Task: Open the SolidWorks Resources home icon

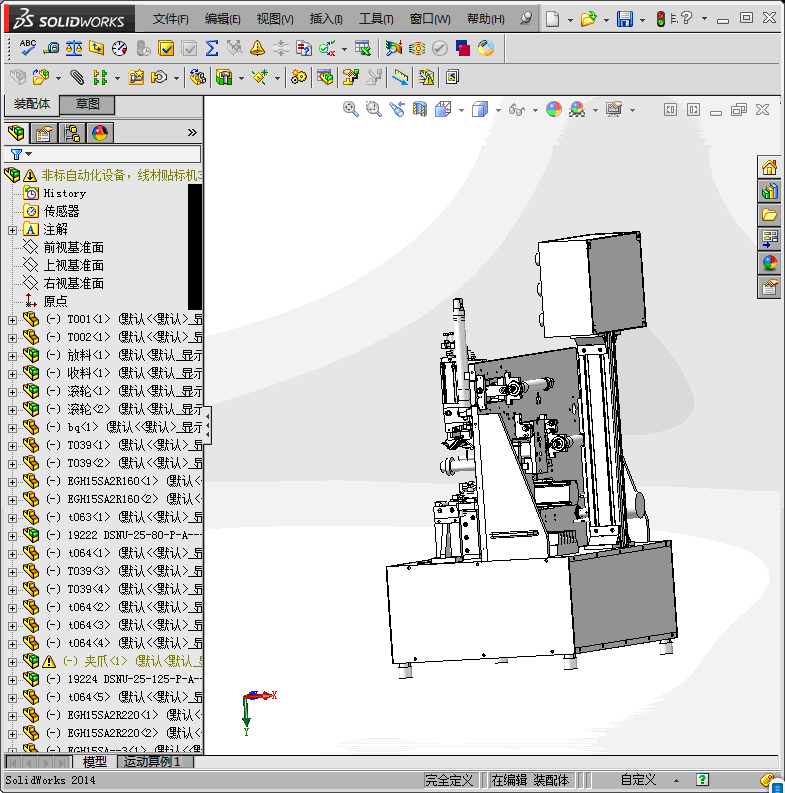Action: [769, 167]
